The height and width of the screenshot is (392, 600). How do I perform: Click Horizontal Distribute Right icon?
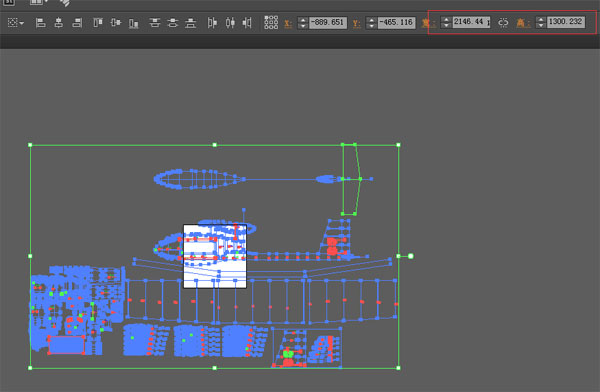(x=247, y=23)
